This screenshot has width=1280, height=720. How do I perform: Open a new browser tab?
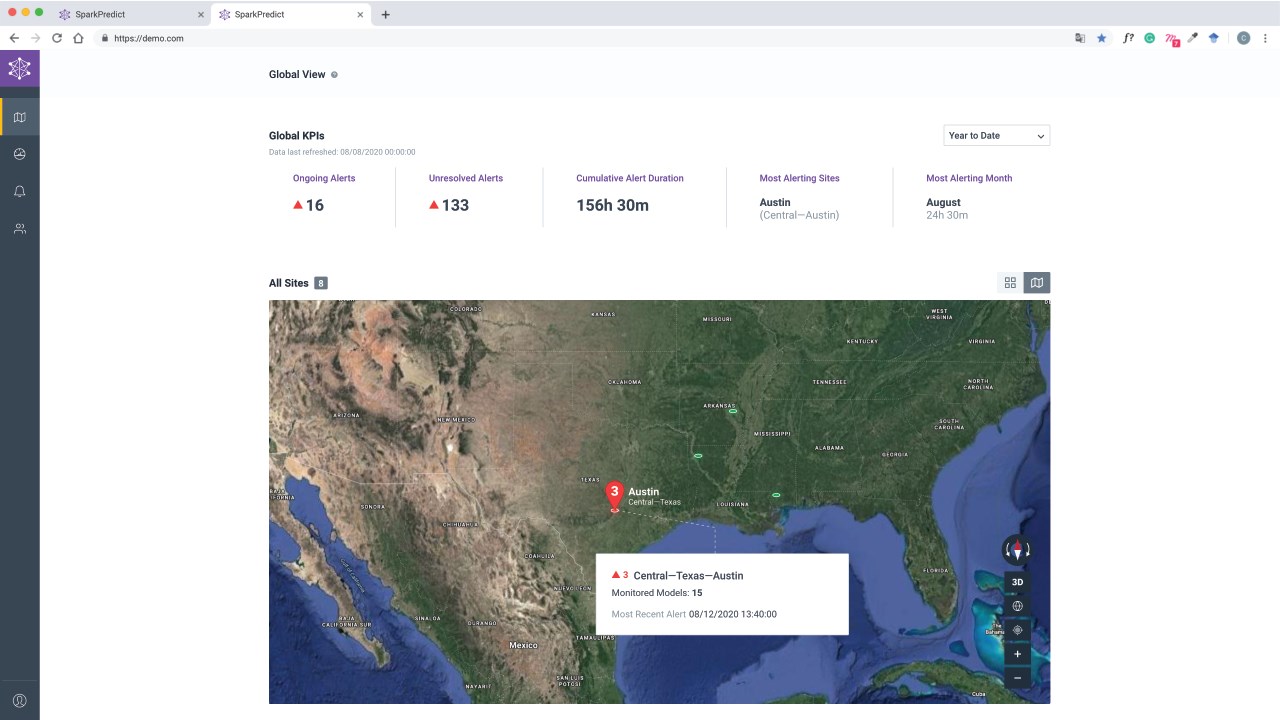[386, 15]
